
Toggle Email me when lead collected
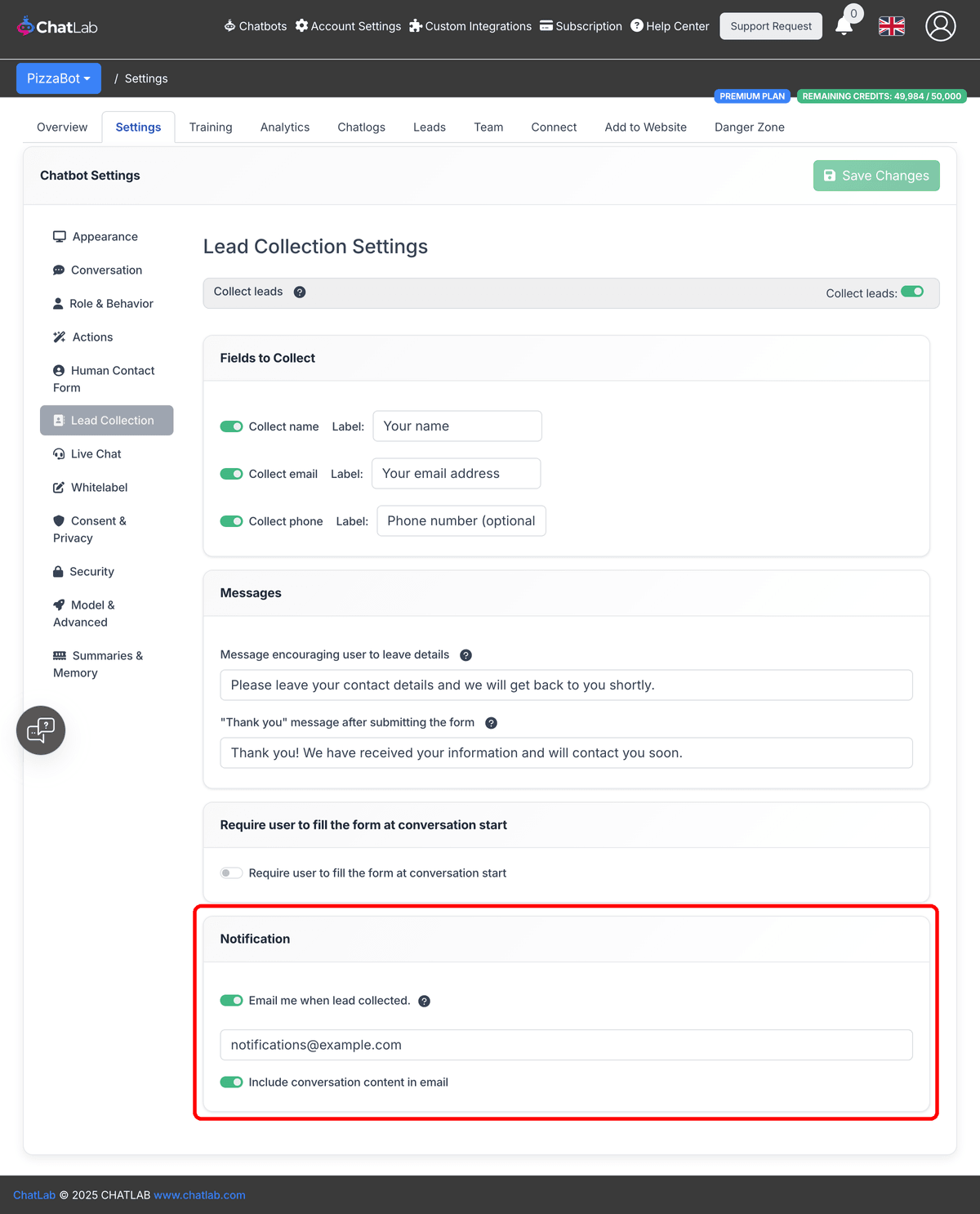tap(231, 1001)
